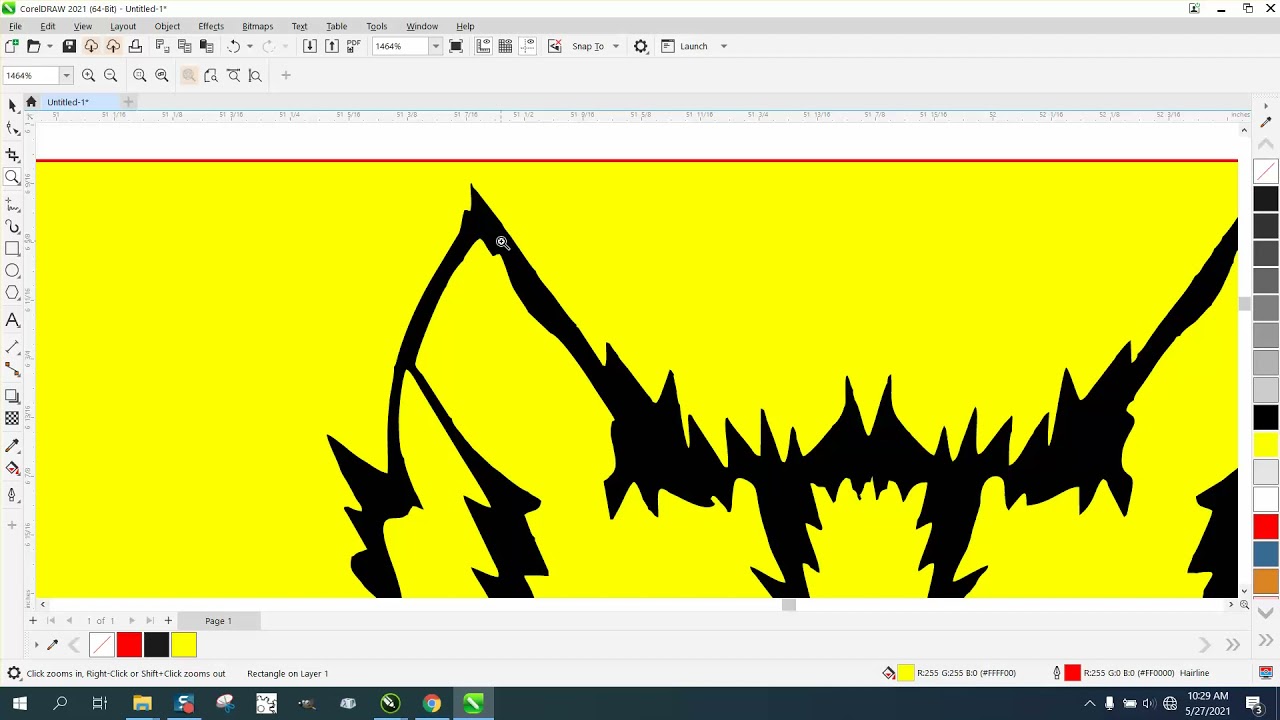Open File Explorer from the taskbar
Viewport: 1280px width, 720px height.
coord(142,704)
